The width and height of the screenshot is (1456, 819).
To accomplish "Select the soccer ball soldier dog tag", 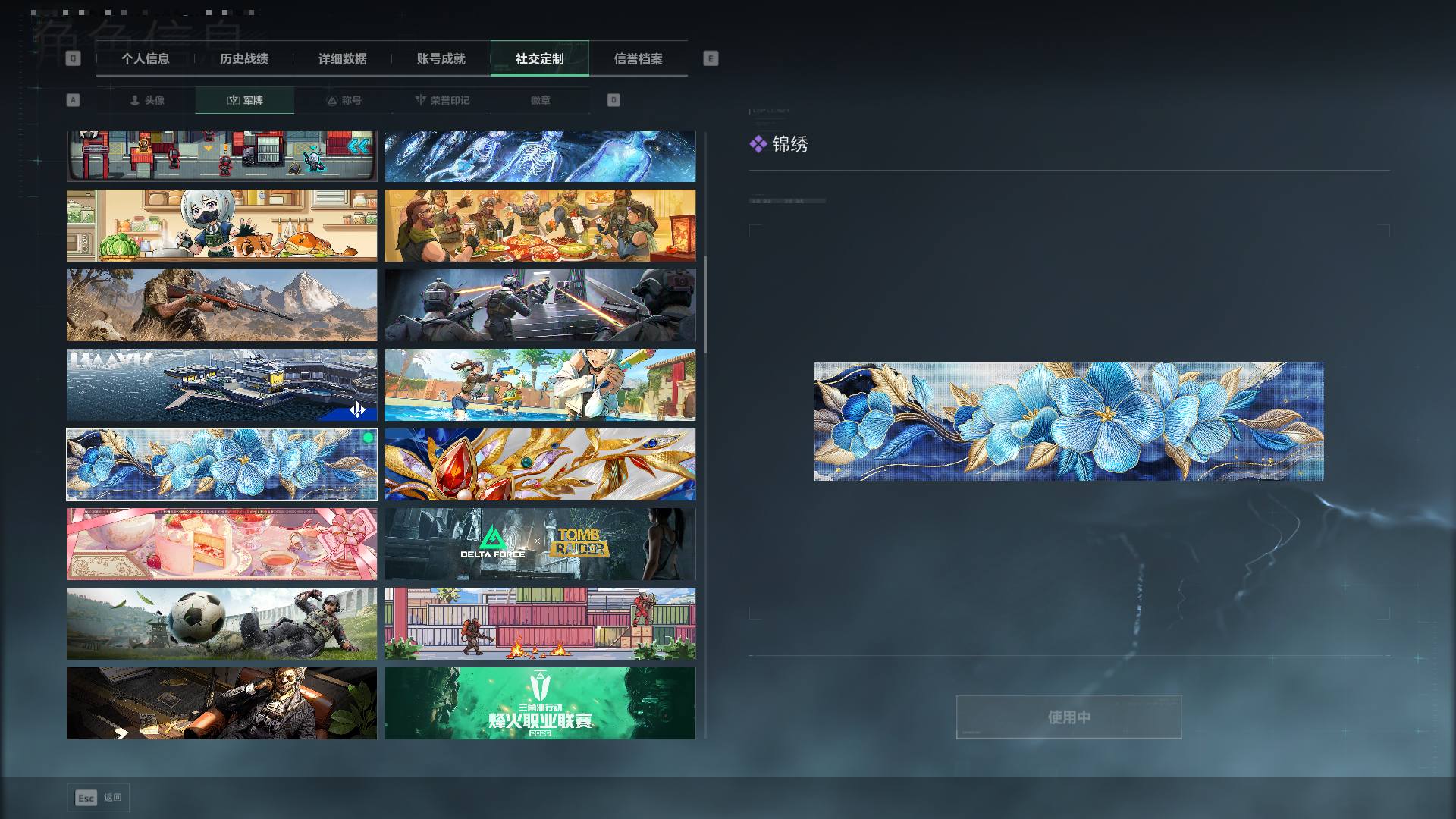I will tap(221, 623).
